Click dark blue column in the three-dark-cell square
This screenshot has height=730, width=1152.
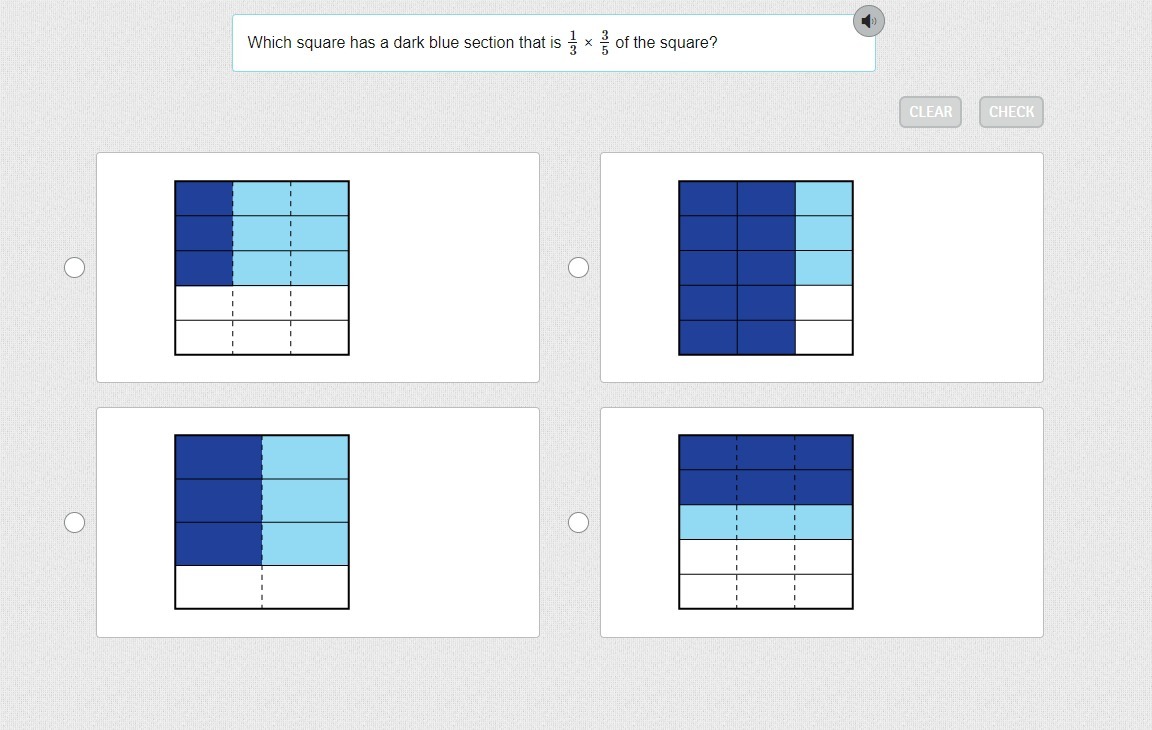point(204,233)
